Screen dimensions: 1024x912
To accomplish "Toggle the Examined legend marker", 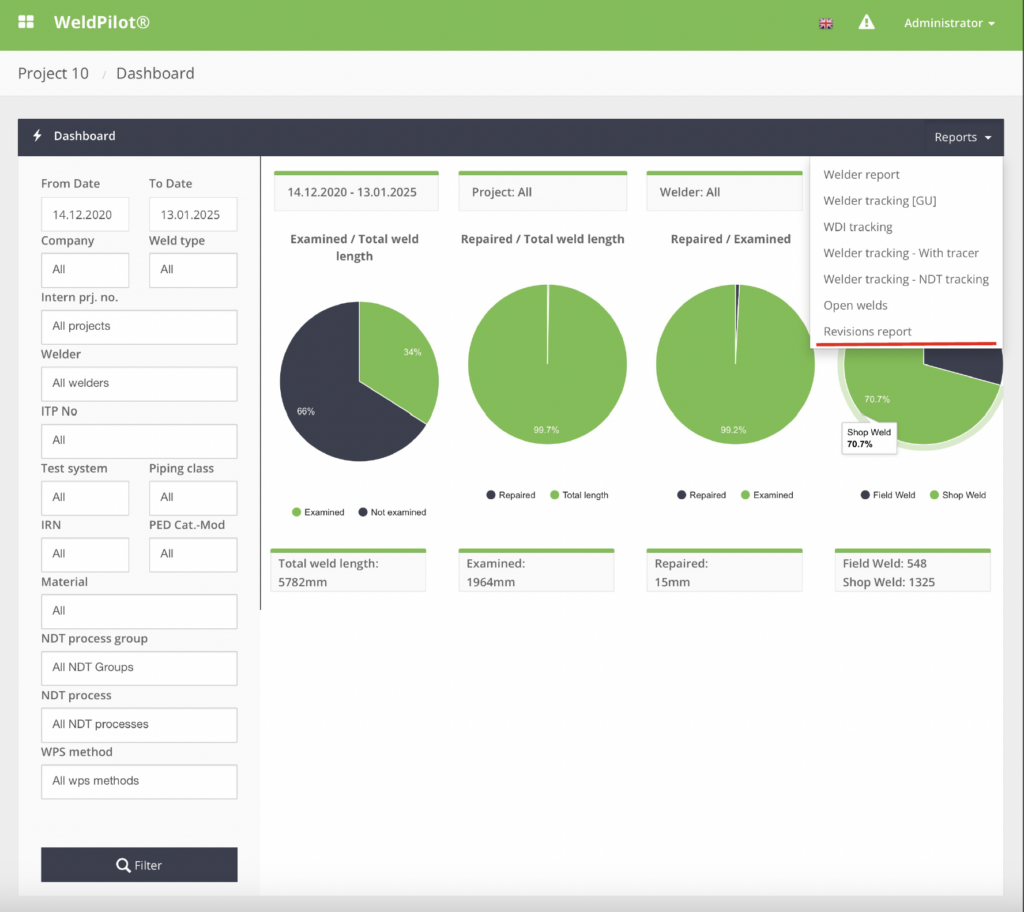I will pos(296,512).
